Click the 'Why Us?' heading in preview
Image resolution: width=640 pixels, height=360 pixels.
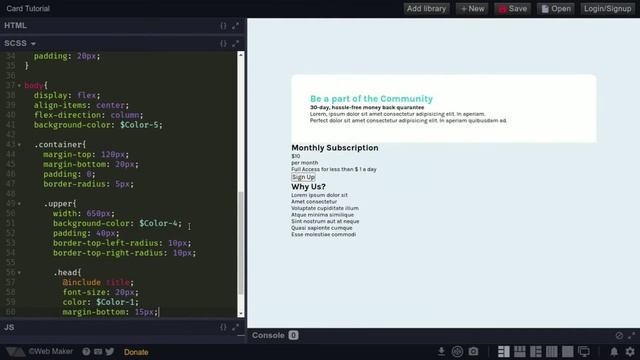(x=308, y=187)
